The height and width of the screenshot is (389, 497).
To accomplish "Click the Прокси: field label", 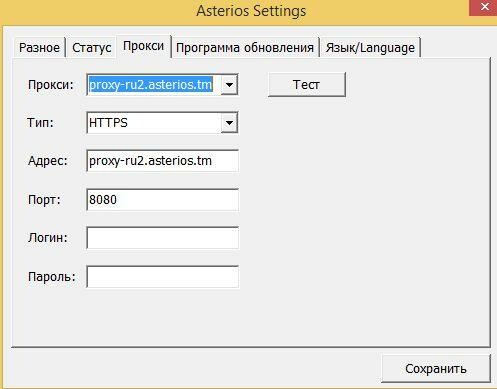I will [51, 85].
